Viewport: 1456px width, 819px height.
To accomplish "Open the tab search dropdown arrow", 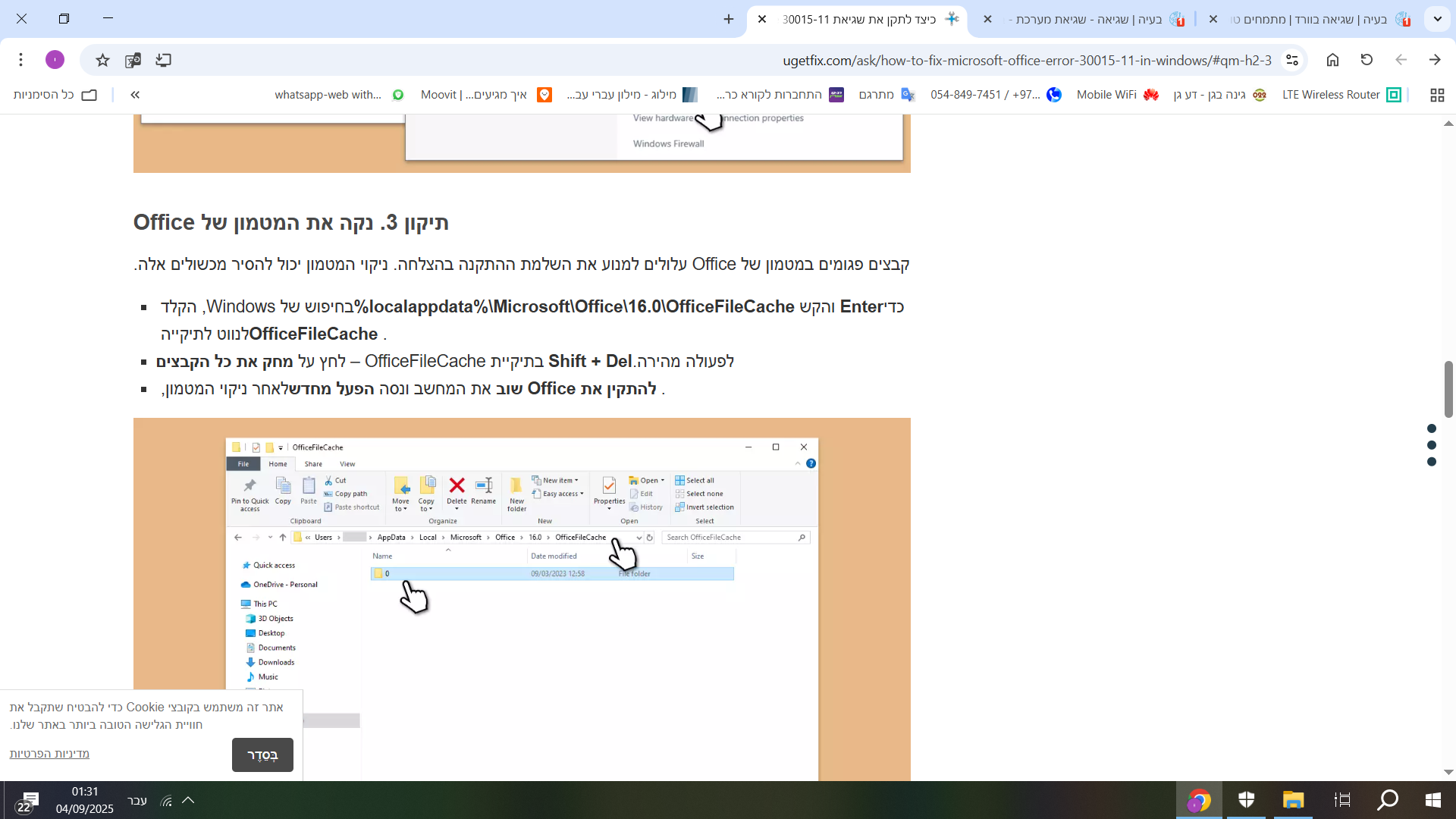I will (x=1438, y=19).
